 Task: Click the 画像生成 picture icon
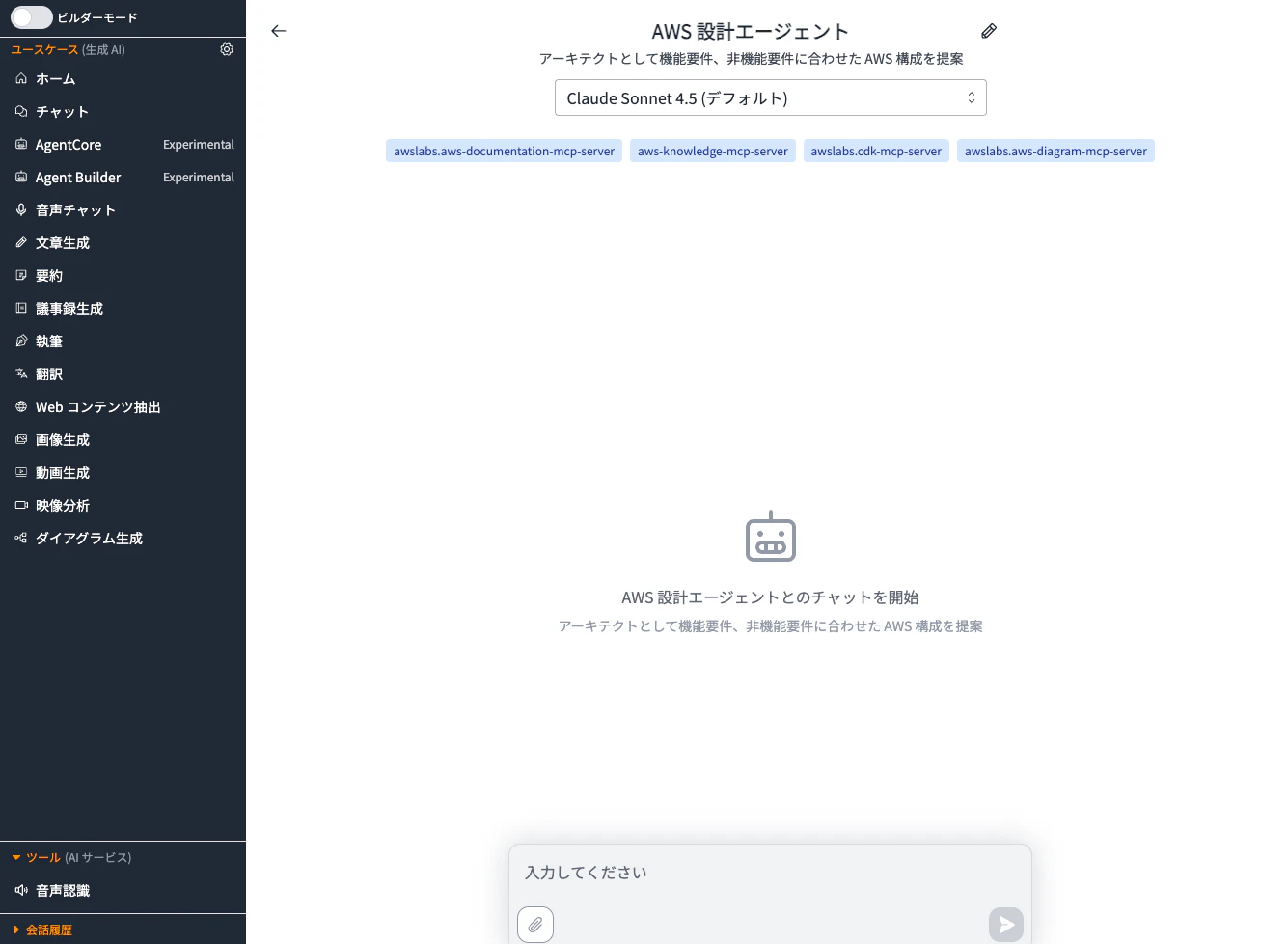point(21,439)
